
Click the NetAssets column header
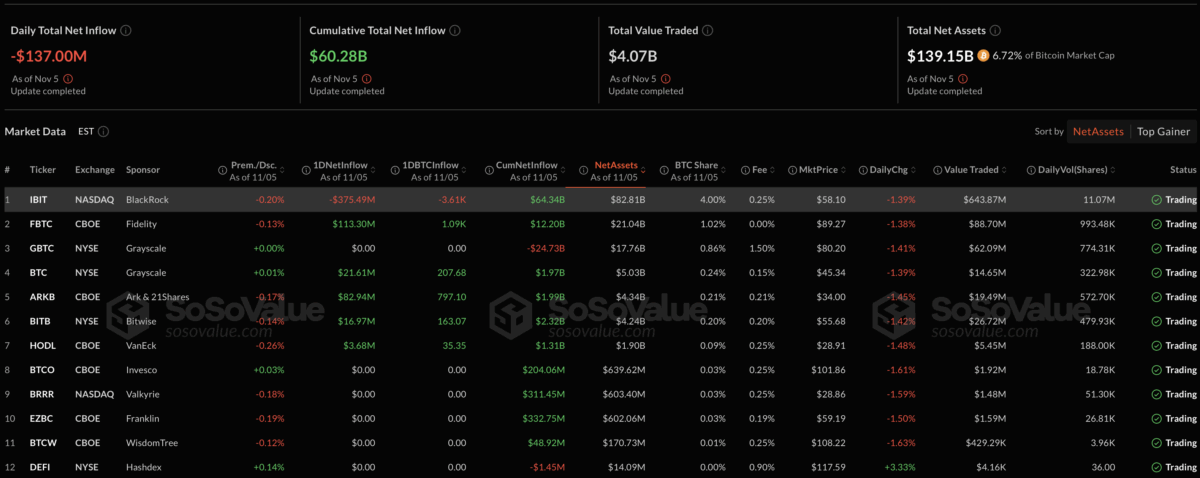coord(616,164)
